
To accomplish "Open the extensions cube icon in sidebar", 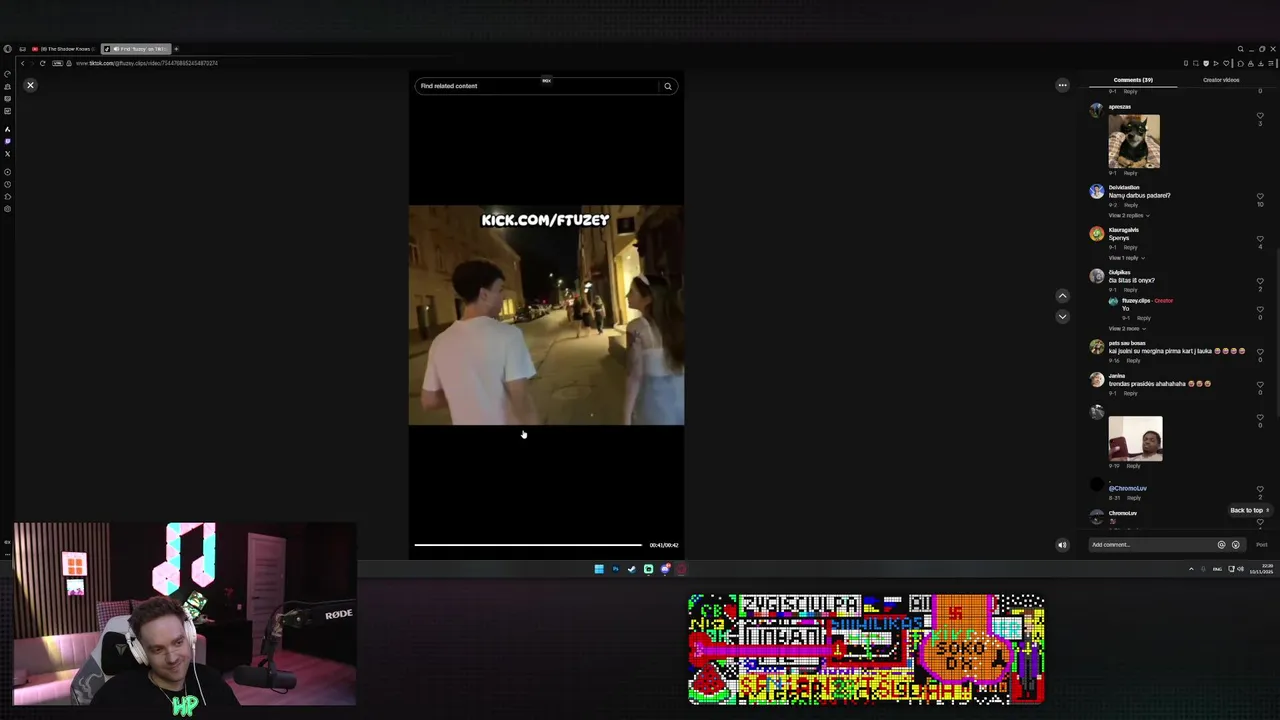I will coord(8,196).
